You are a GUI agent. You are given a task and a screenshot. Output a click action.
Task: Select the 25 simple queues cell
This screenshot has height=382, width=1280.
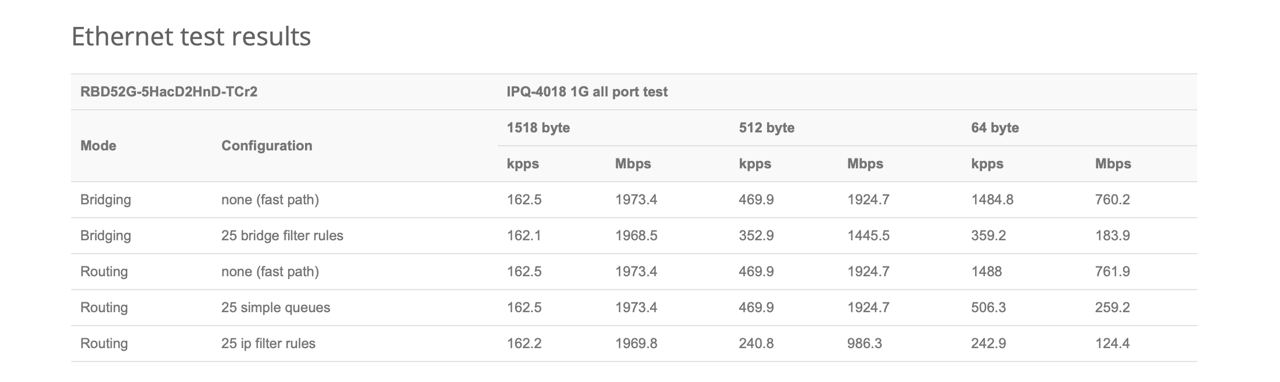coord(275,308)
